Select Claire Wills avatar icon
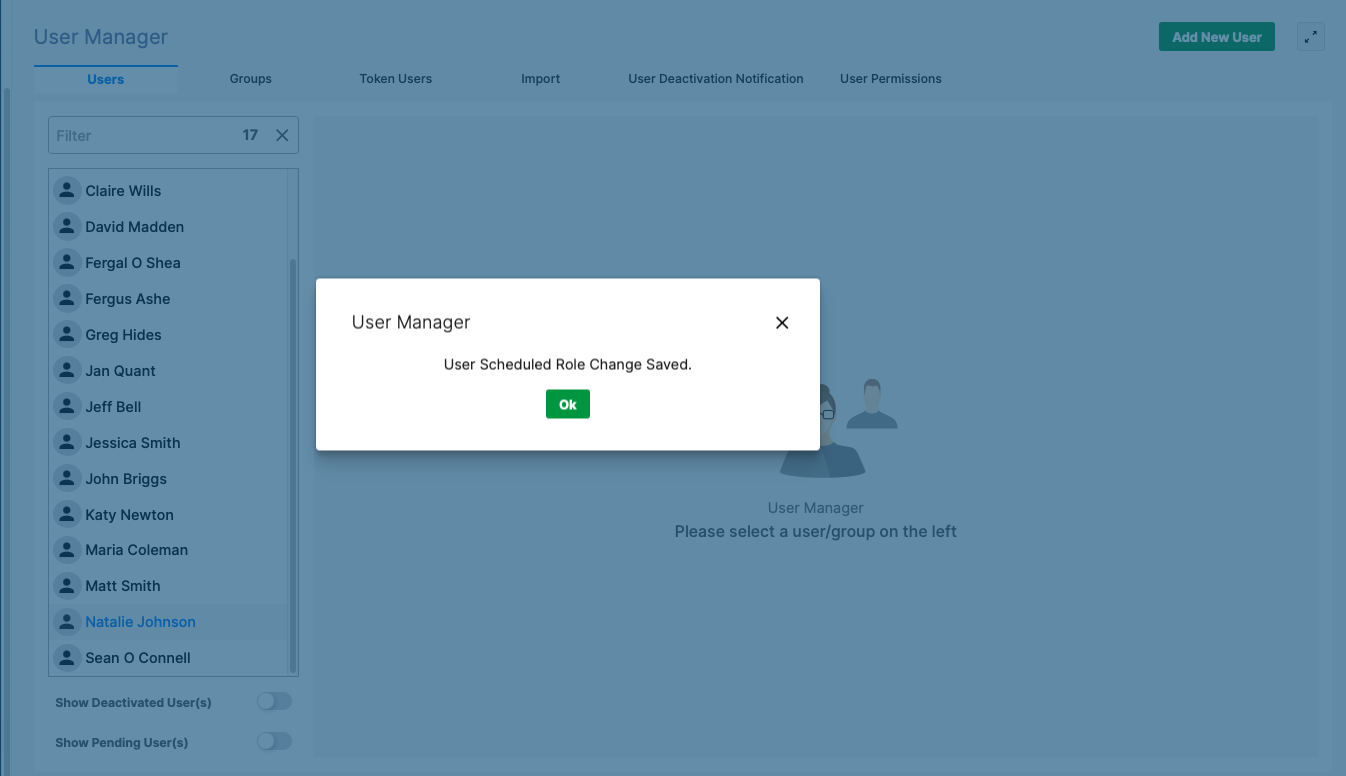 [67, 190]
